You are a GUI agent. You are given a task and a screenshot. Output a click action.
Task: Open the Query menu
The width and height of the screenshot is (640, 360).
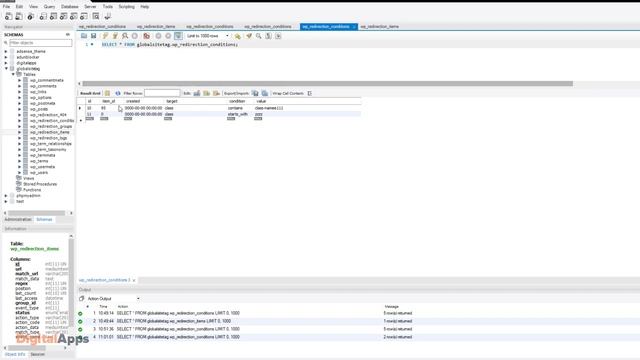pos(49,7)
